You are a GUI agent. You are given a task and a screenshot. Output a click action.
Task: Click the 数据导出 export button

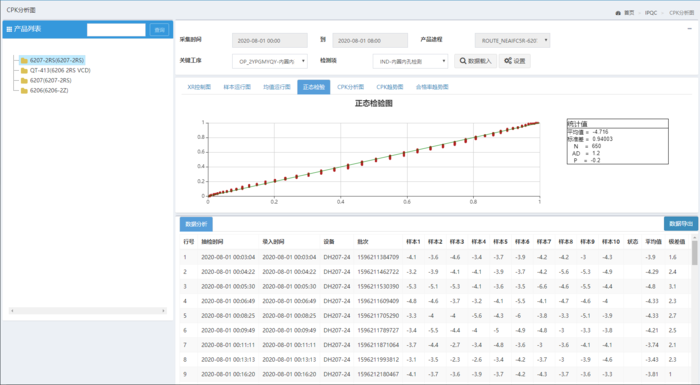(681, 224)
